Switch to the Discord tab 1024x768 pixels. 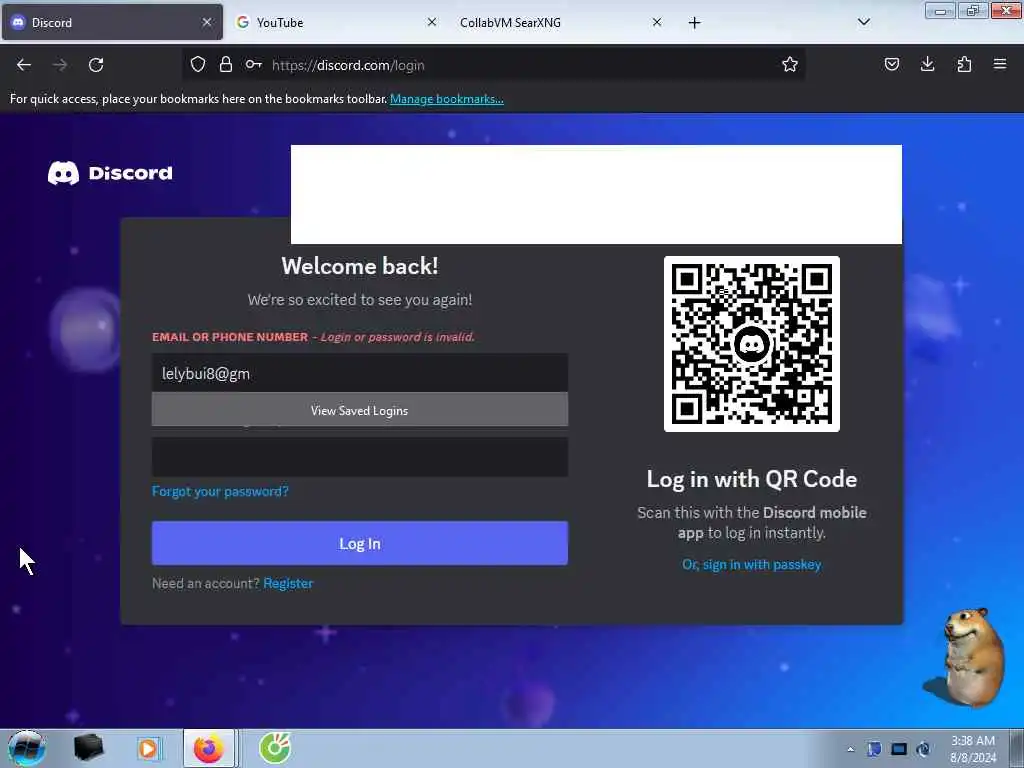click(112, 22)
